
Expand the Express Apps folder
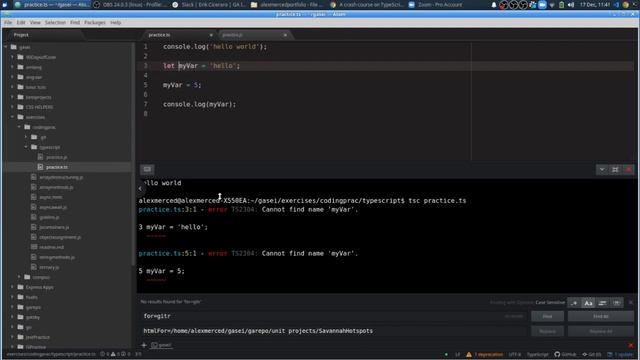coord(13,287)
